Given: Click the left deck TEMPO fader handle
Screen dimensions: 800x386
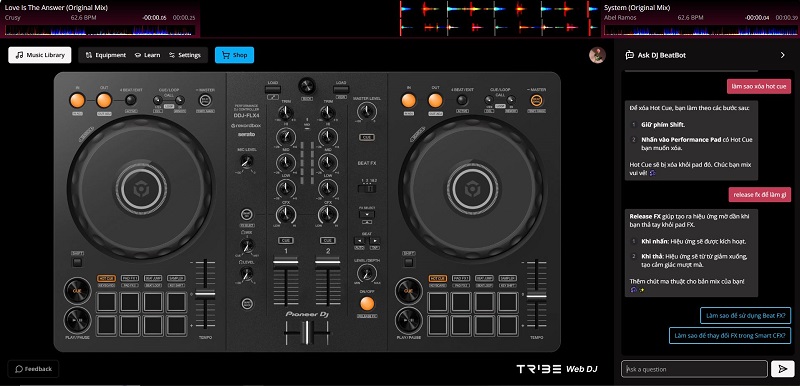Looking at the screenshot, I should point(205,294).
